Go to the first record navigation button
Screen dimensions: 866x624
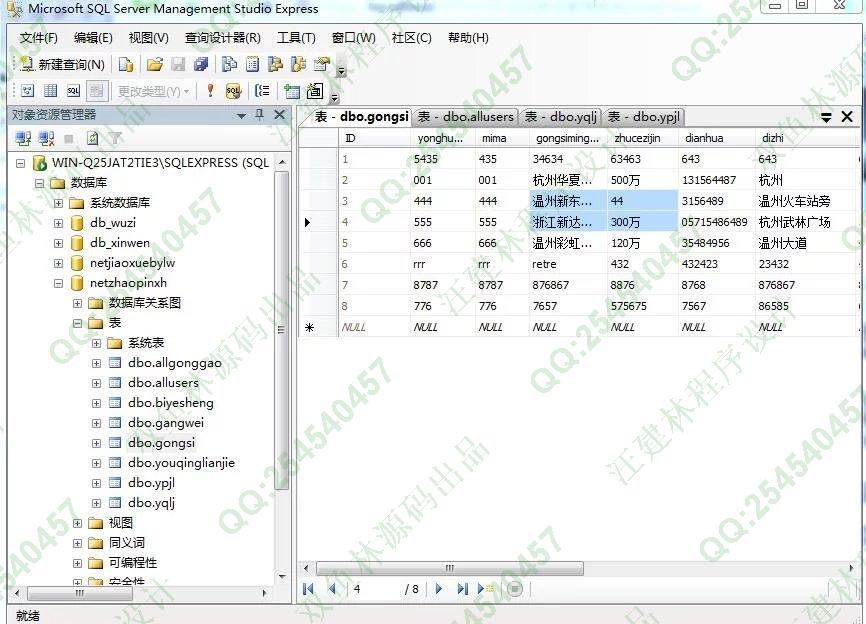point(308,589)
